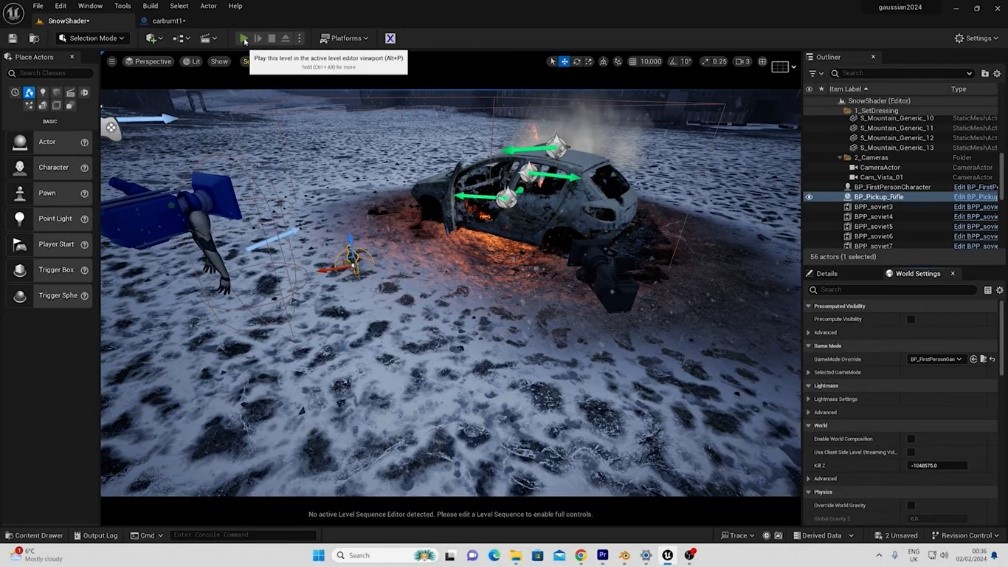Tick the Override World Gravity checkbox

[x=911, y=505]
